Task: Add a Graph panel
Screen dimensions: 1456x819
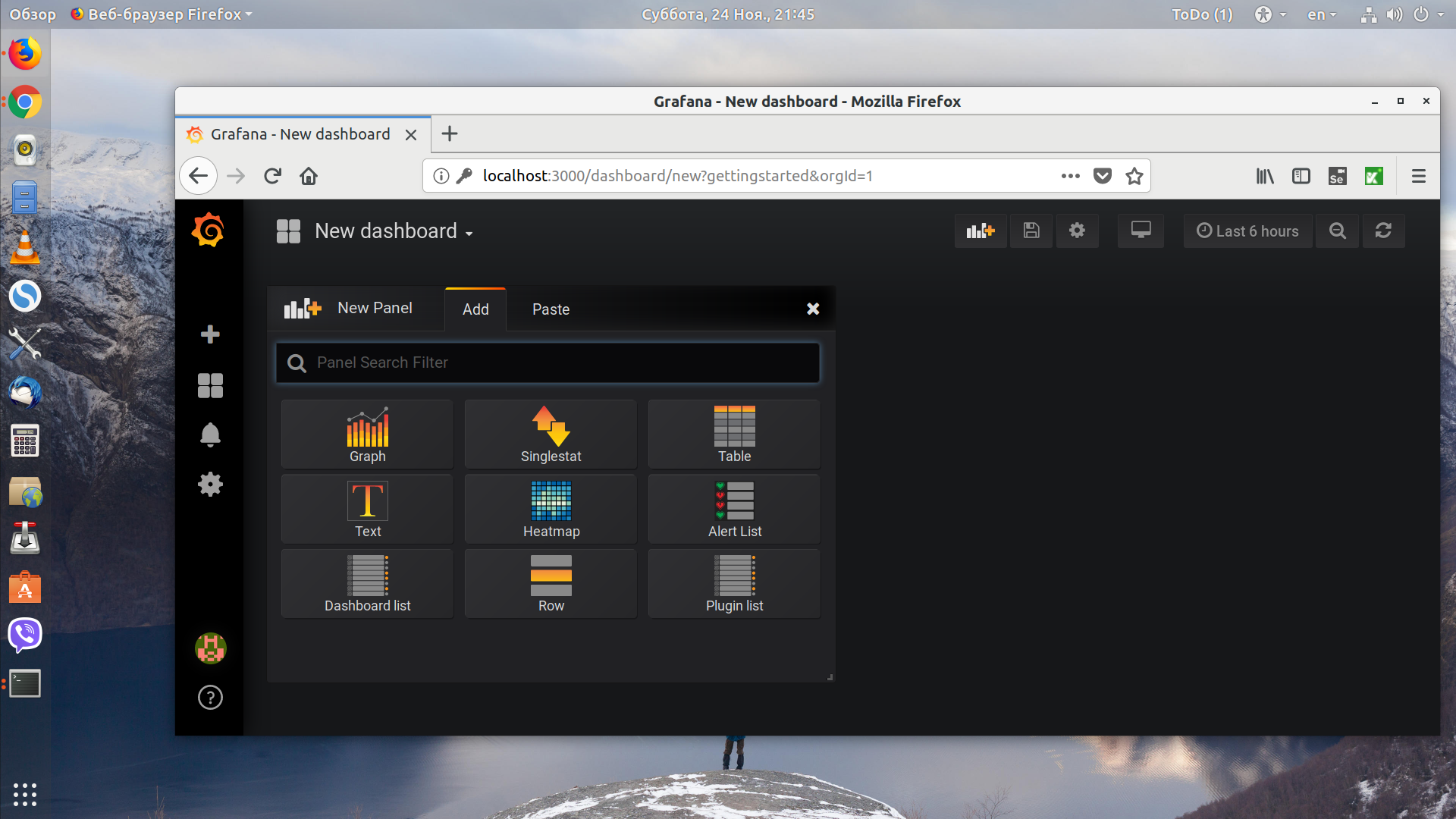Action: click(367, 435)
